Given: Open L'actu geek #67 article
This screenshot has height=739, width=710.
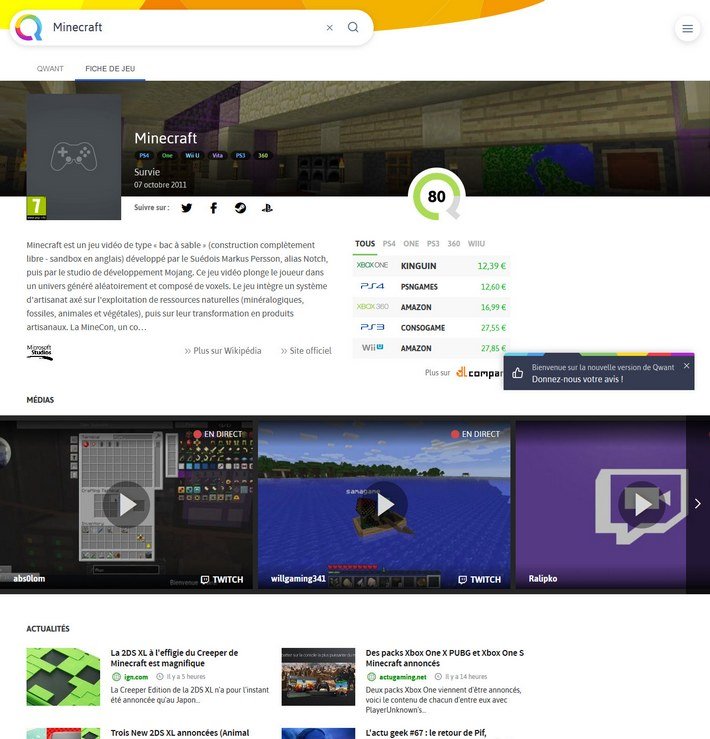Looking at the screenshot, I should [x=426, y=733].
